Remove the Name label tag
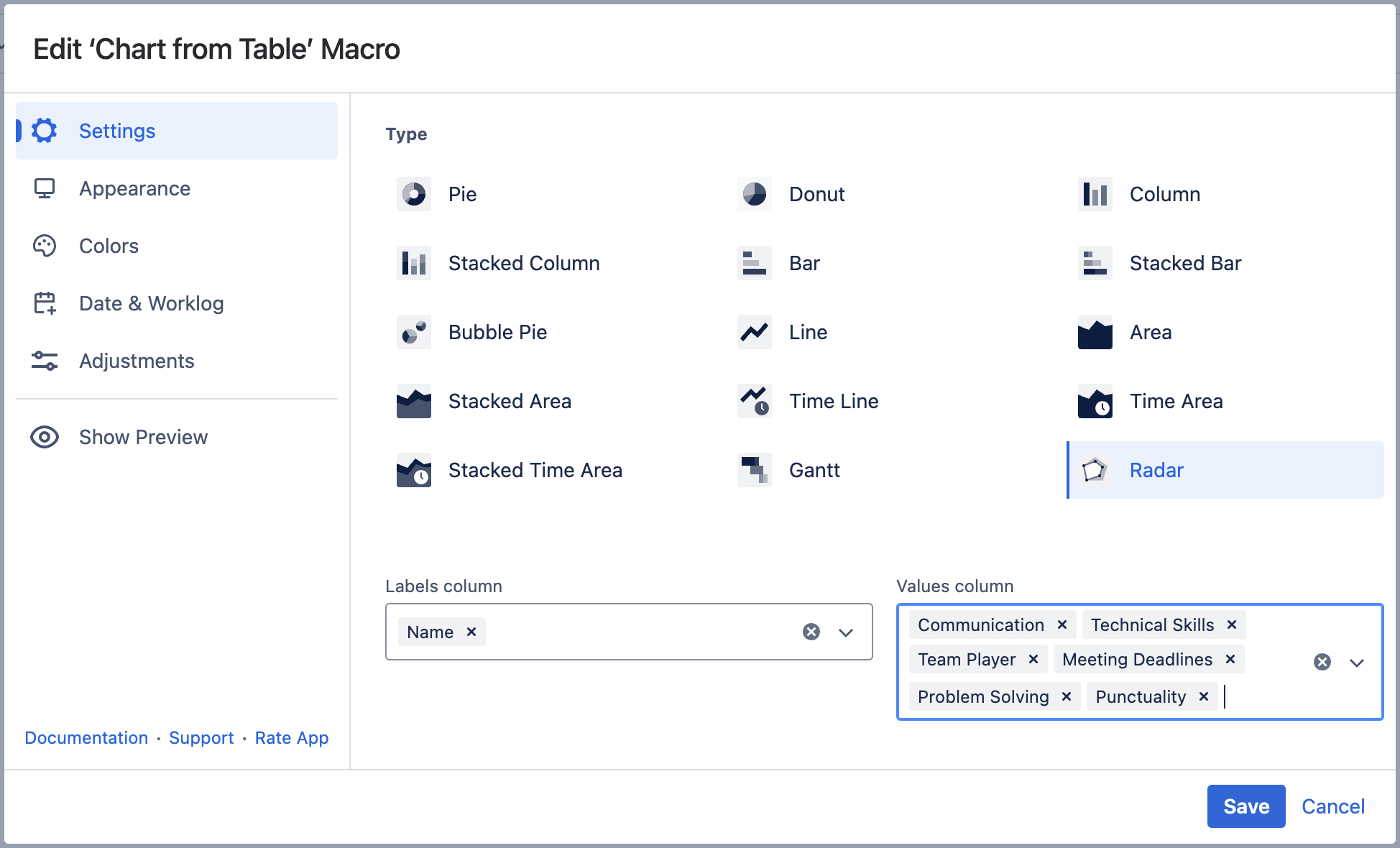The image size is (1400, 848). coord(471,632)
